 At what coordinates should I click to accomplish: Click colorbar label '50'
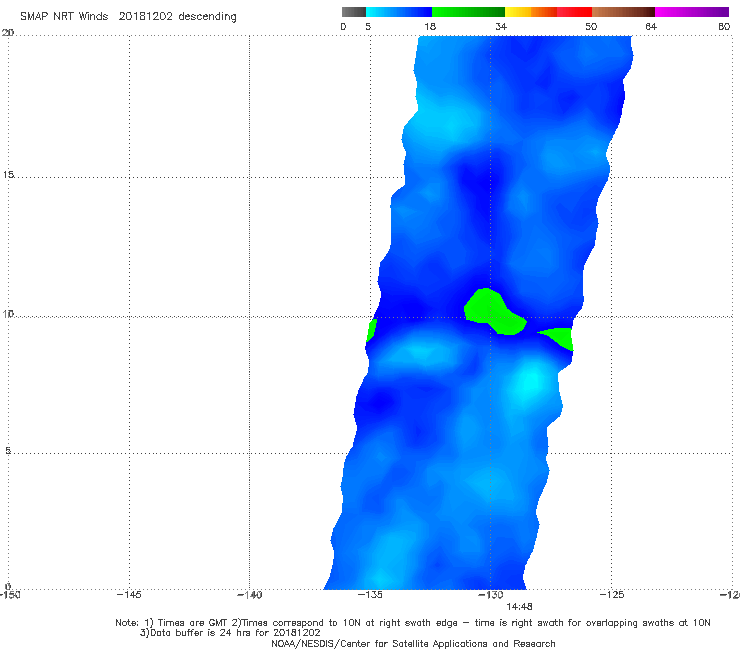591,27
